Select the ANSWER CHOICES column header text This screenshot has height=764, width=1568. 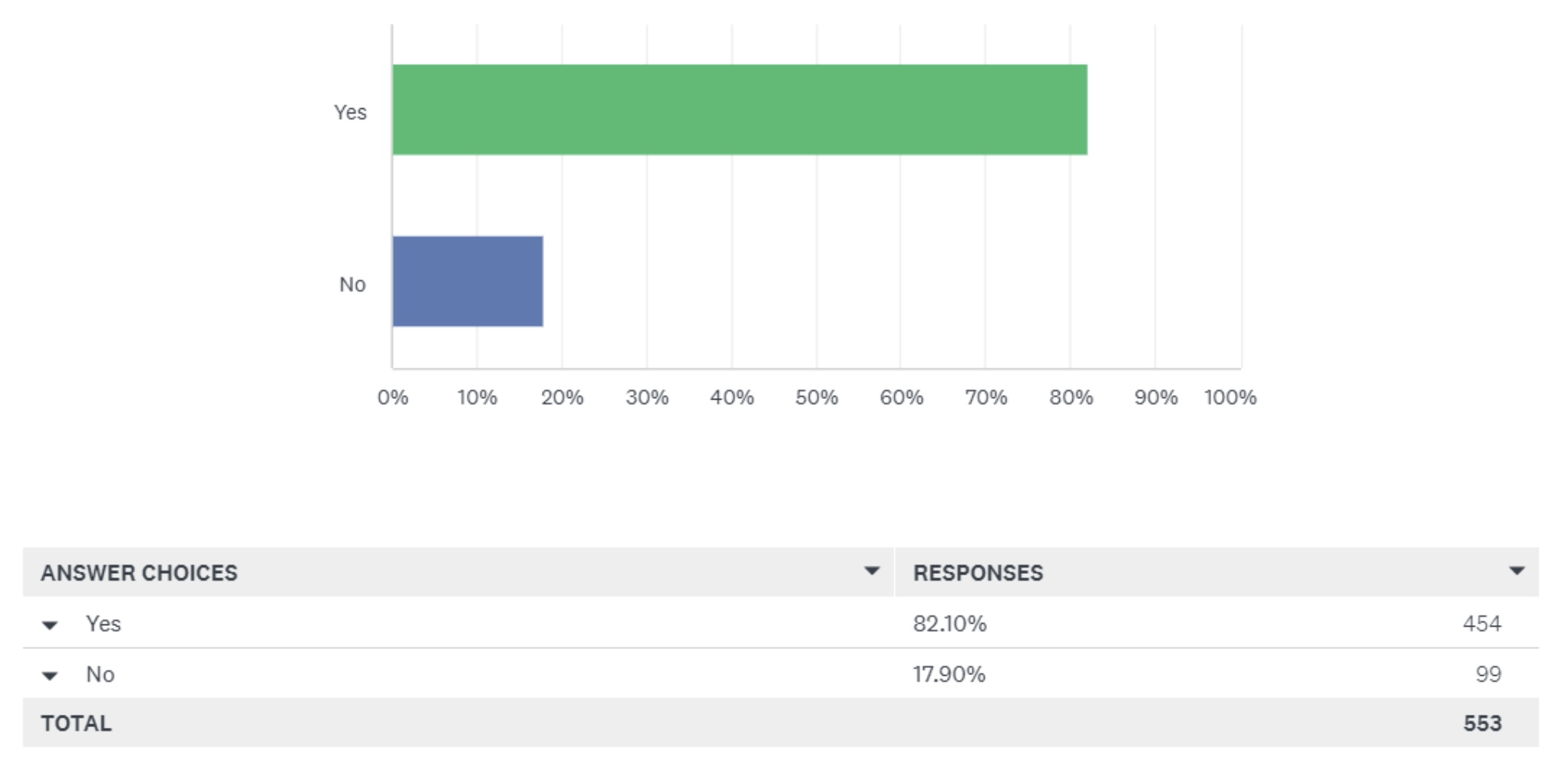tap(139, 573)
